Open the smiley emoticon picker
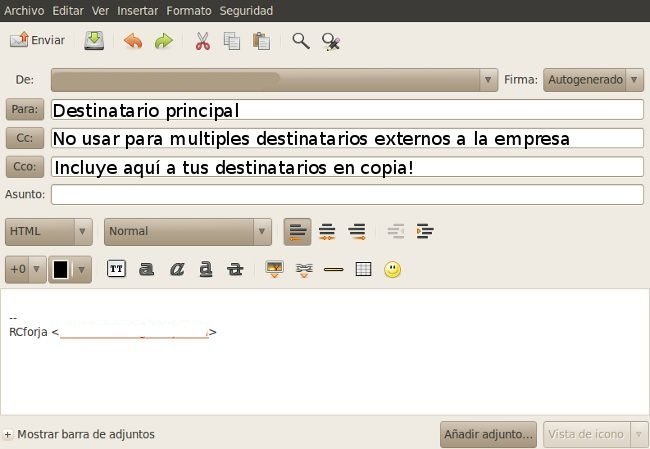 [x=393, y=269]
